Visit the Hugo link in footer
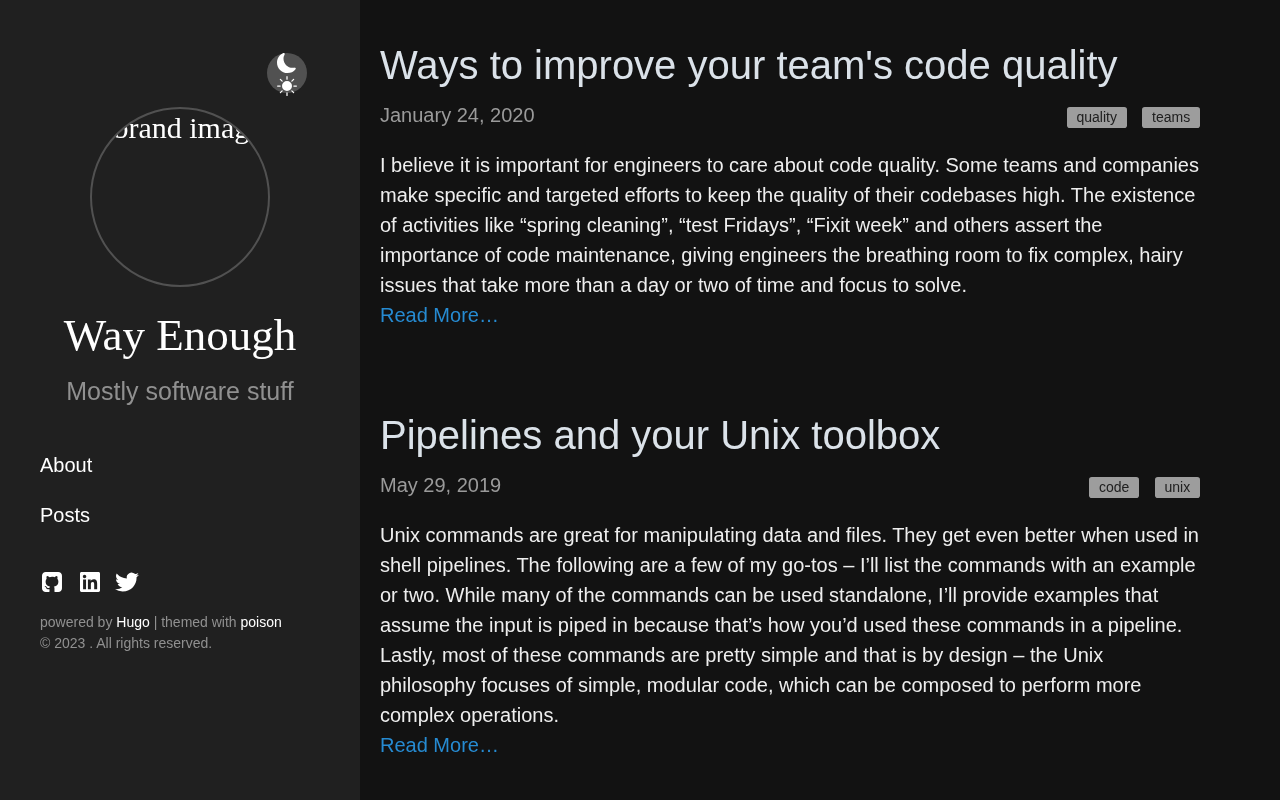The width and height of the screenshot is (1280, 800). coord(133,622)
